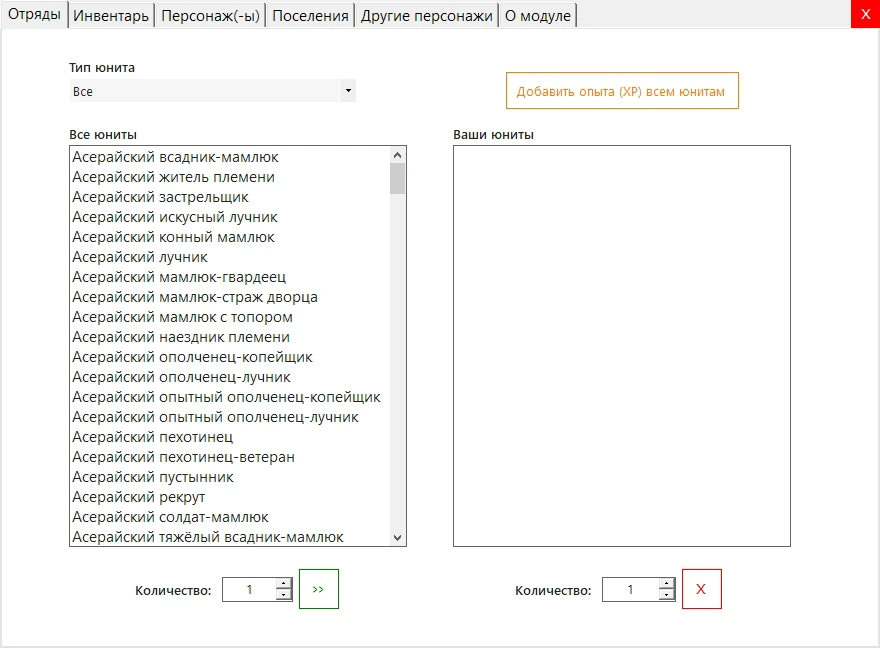
Task: Open the Поселения tab
Action: (310, 15)
